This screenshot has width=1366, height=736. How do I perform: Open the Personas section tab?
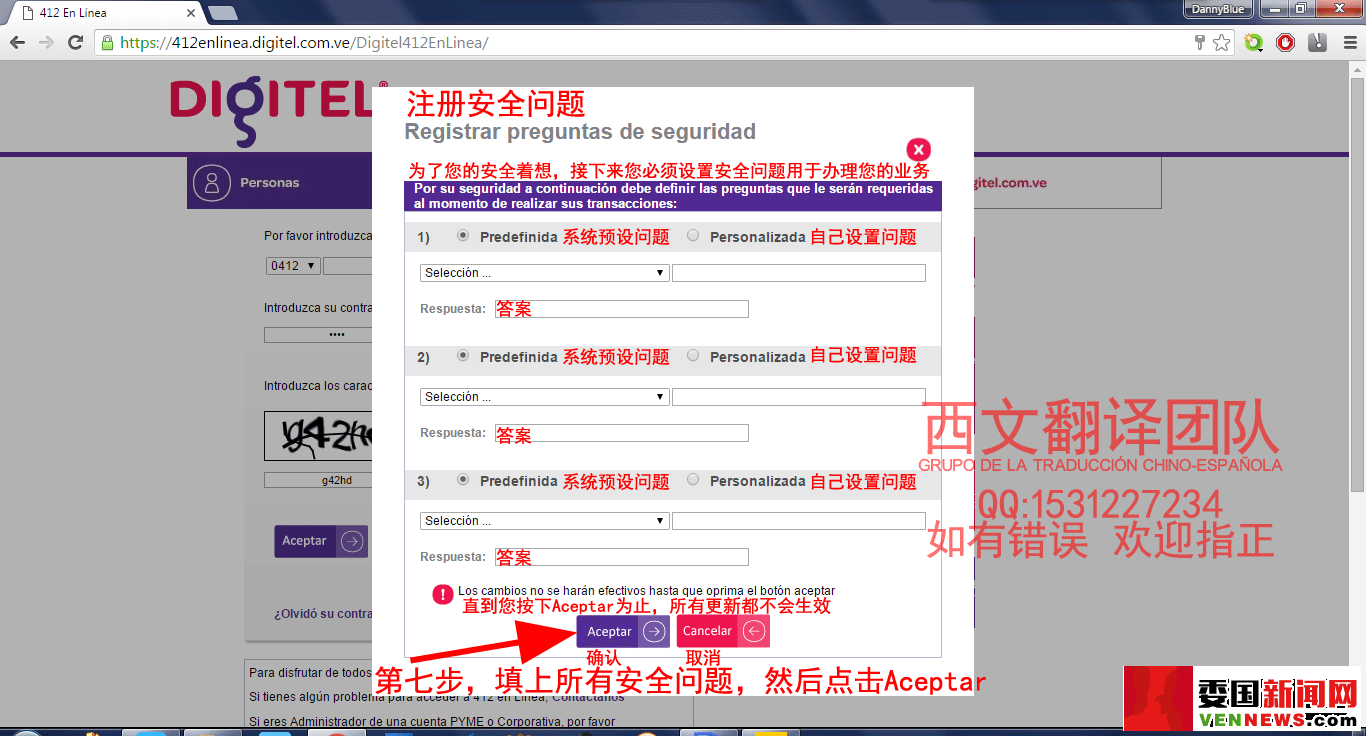coord(279,183)
